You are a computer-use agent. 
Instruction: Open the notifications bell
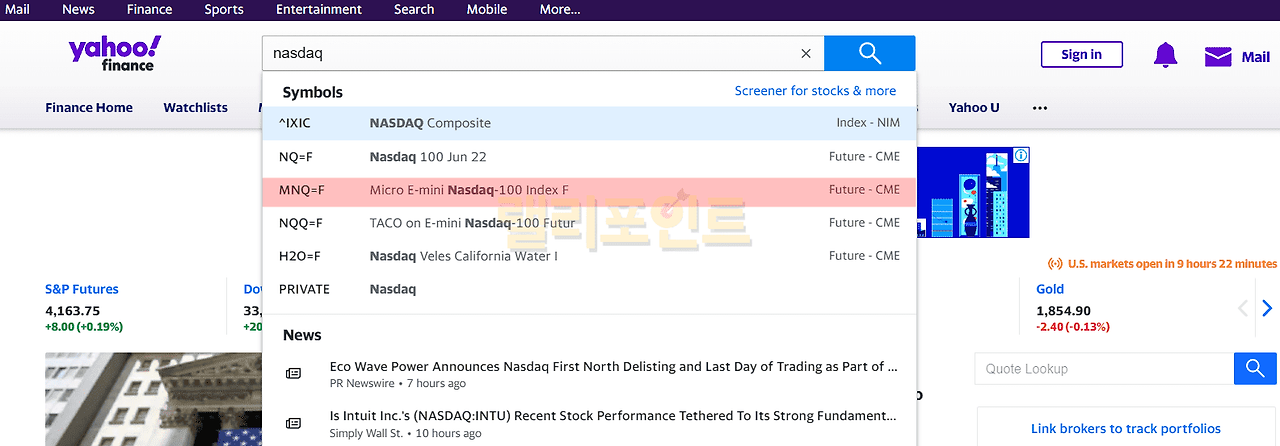tap(1165, 55)
